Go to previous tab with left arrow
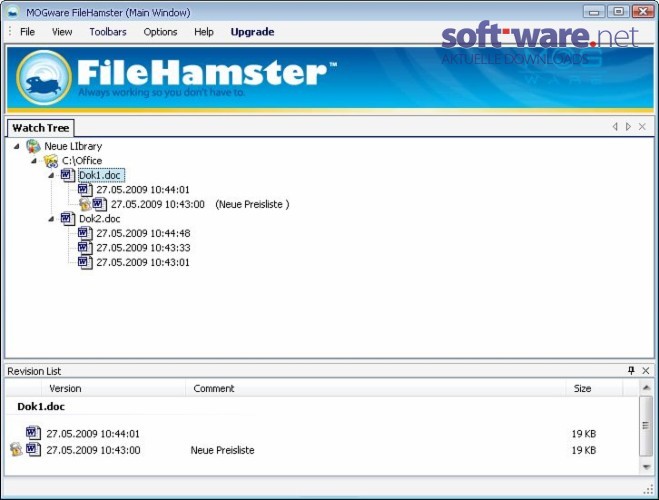 point(615,126)
